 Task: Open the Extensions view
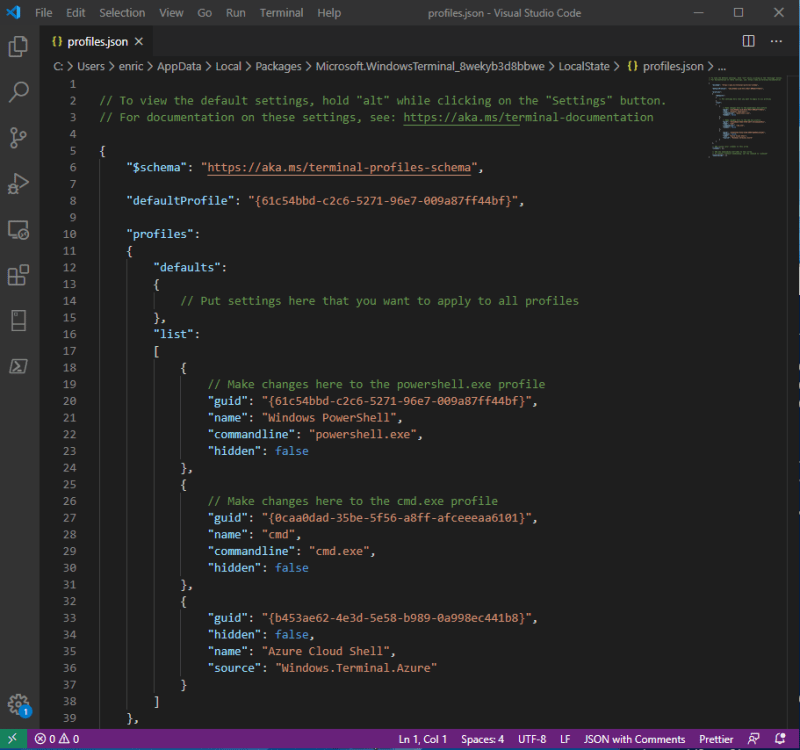(18, 275)
